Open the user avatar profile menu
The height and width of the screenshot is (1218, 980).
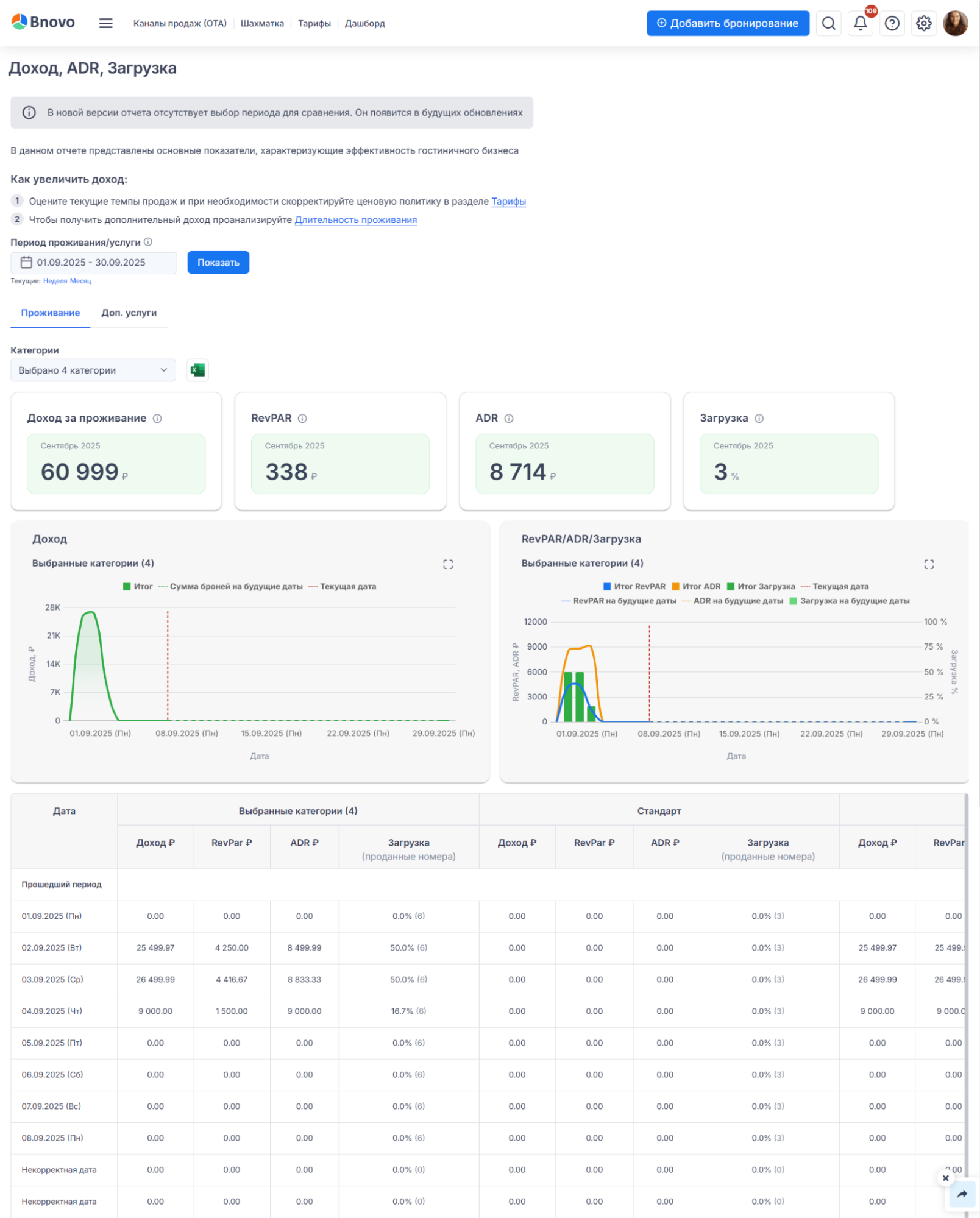[955, 23]
